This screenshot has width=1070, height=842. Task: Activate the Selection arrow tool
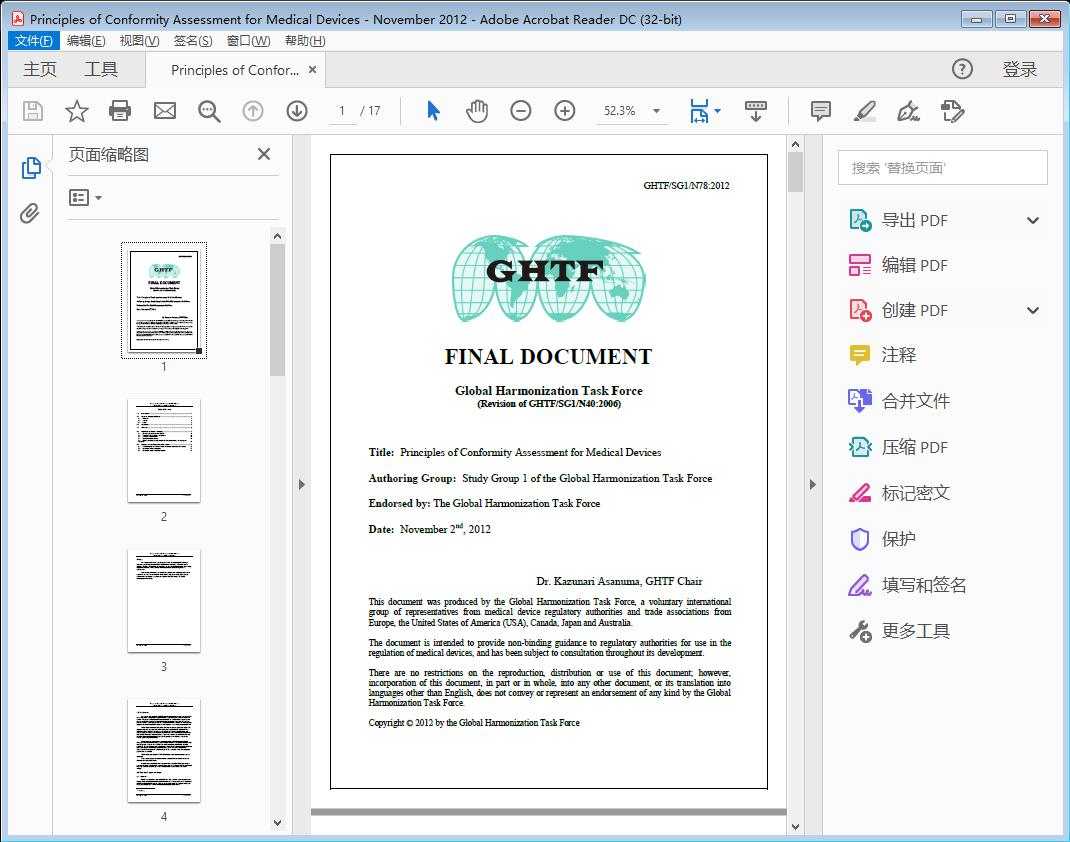coord(433,111)
